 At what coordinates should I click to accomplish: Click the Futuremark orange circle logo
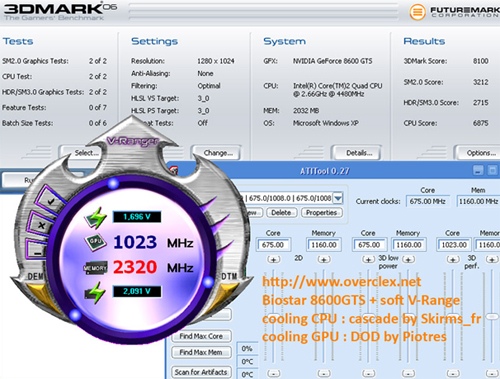click(x=417, y=12)
